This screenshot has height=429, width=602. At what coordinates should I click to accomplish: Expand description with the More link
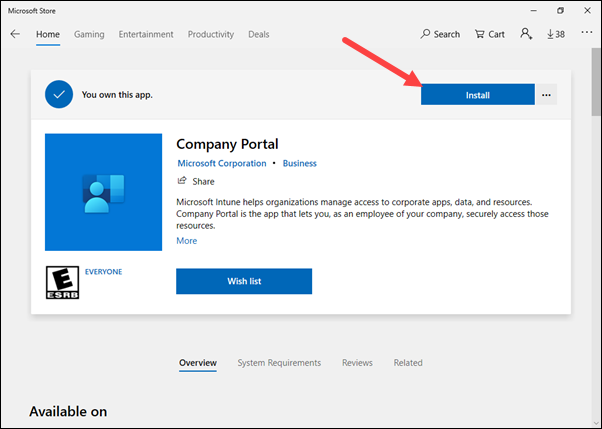coord(187,241)
